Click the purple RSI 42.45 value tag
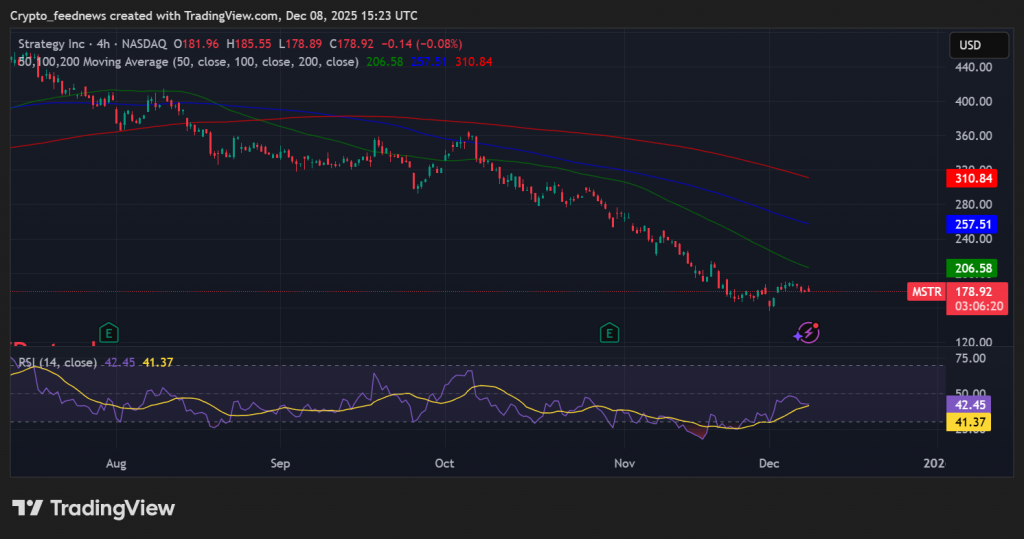 969,405
